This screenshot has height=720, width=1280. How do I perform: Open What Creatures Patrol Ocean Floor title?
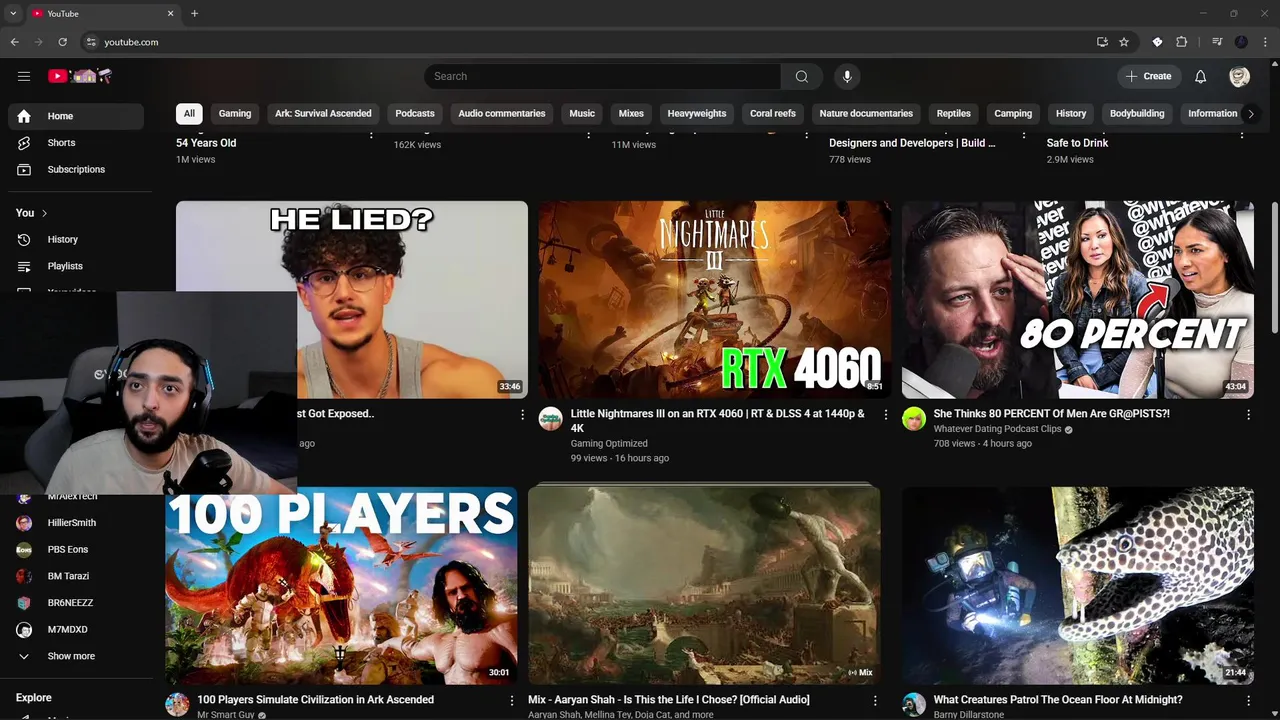click(1058, 700)
